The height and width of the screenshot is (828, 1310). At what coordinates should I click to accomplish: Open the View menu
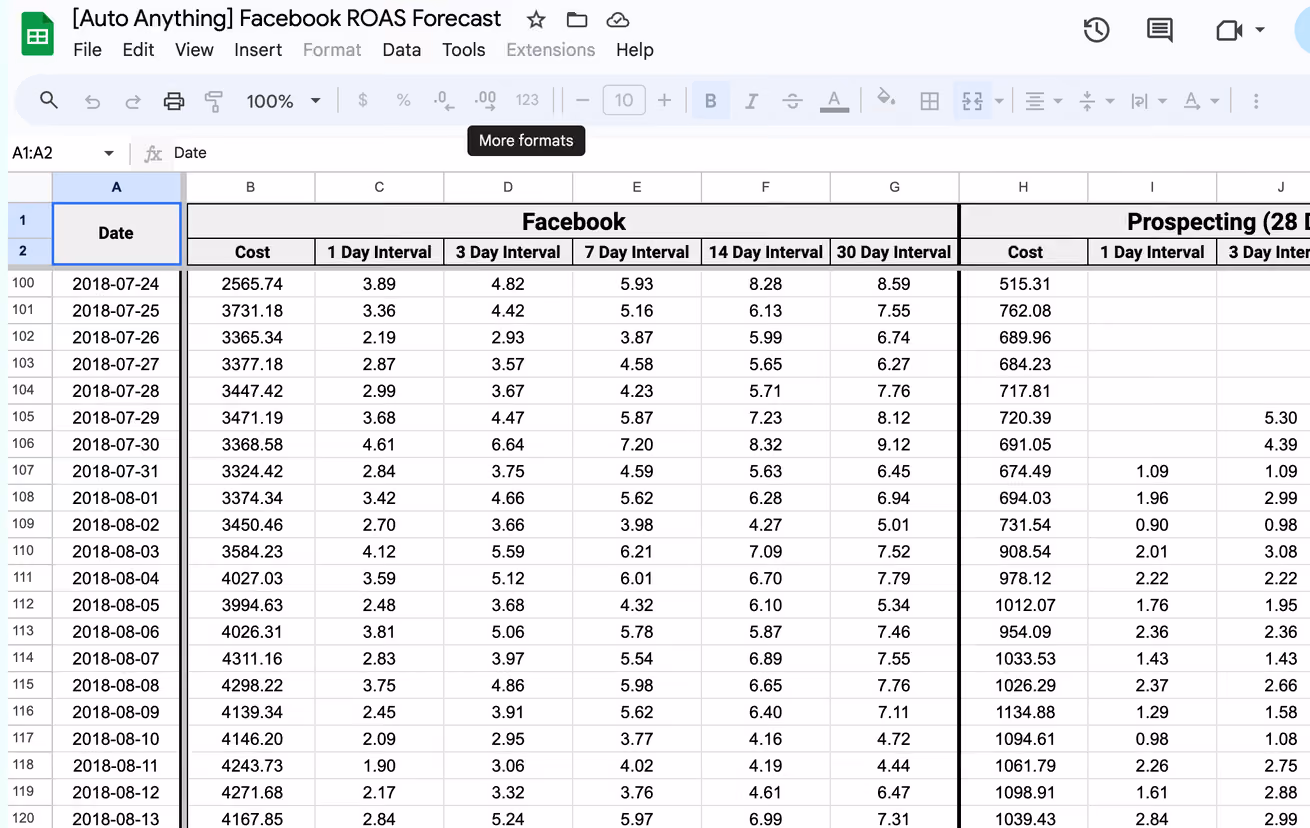[x=194, y=50]
